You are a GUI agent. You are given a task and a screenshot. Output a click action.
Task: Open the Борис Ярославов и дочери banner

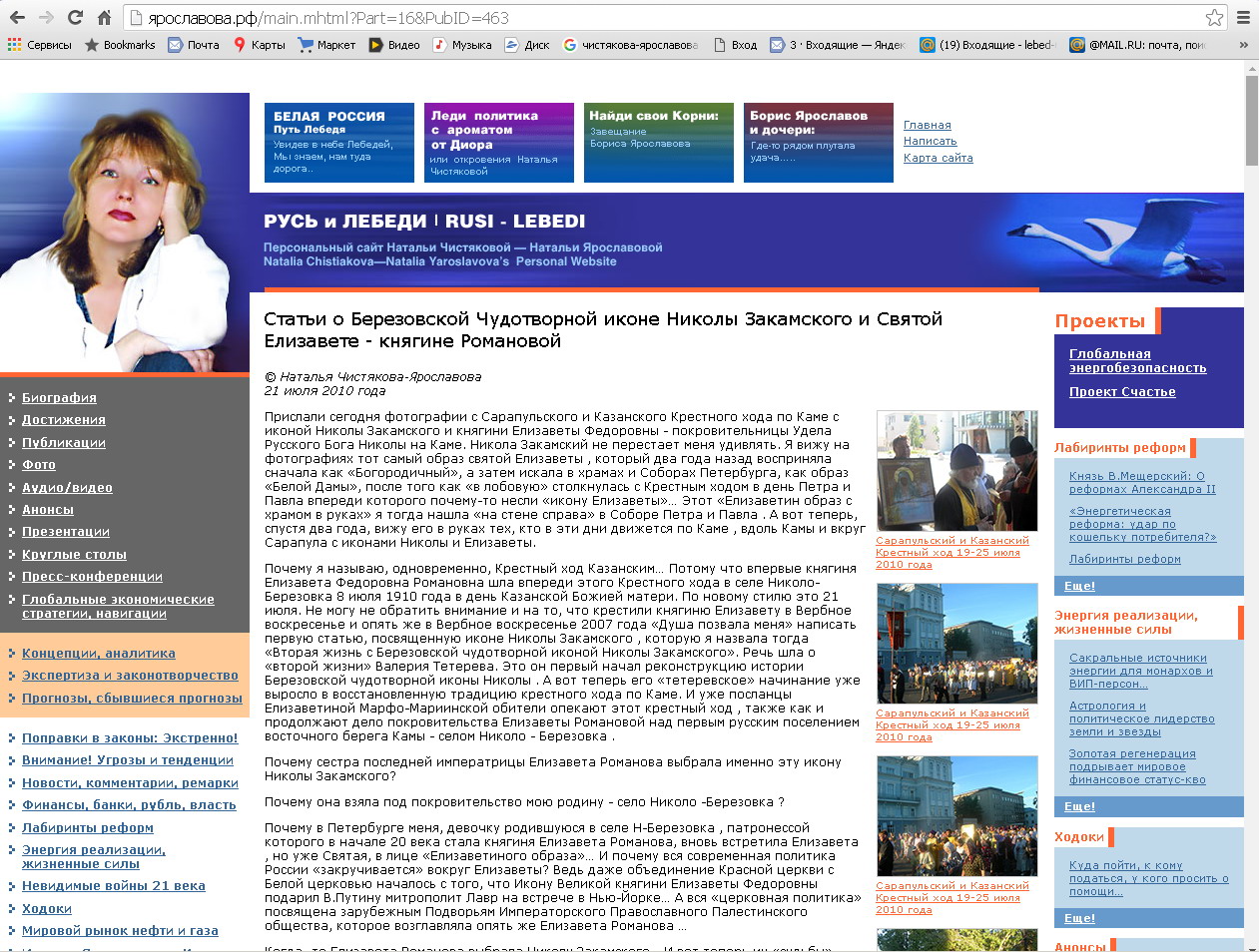tap(819, 143)
